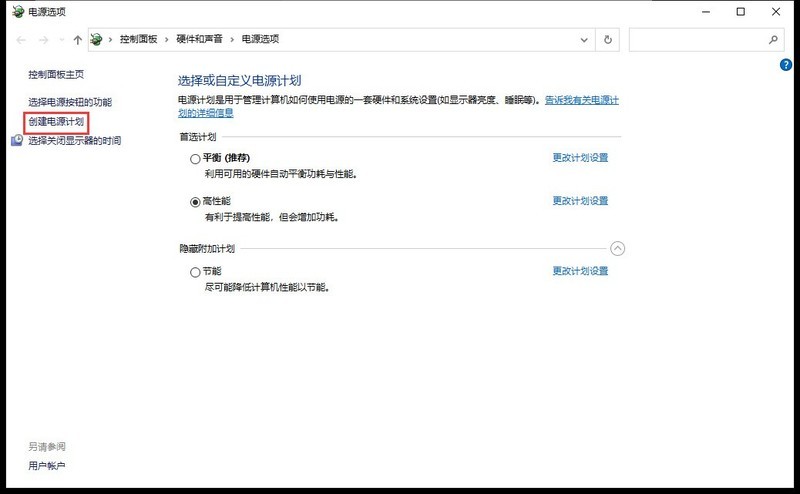
Task: Go up one level with up arrow
Action: pos(78,40)
